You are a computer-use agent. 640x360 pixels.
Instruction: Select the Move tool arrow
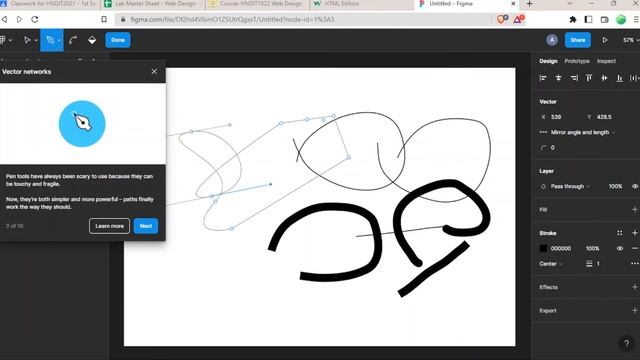[x=27, y=40]
